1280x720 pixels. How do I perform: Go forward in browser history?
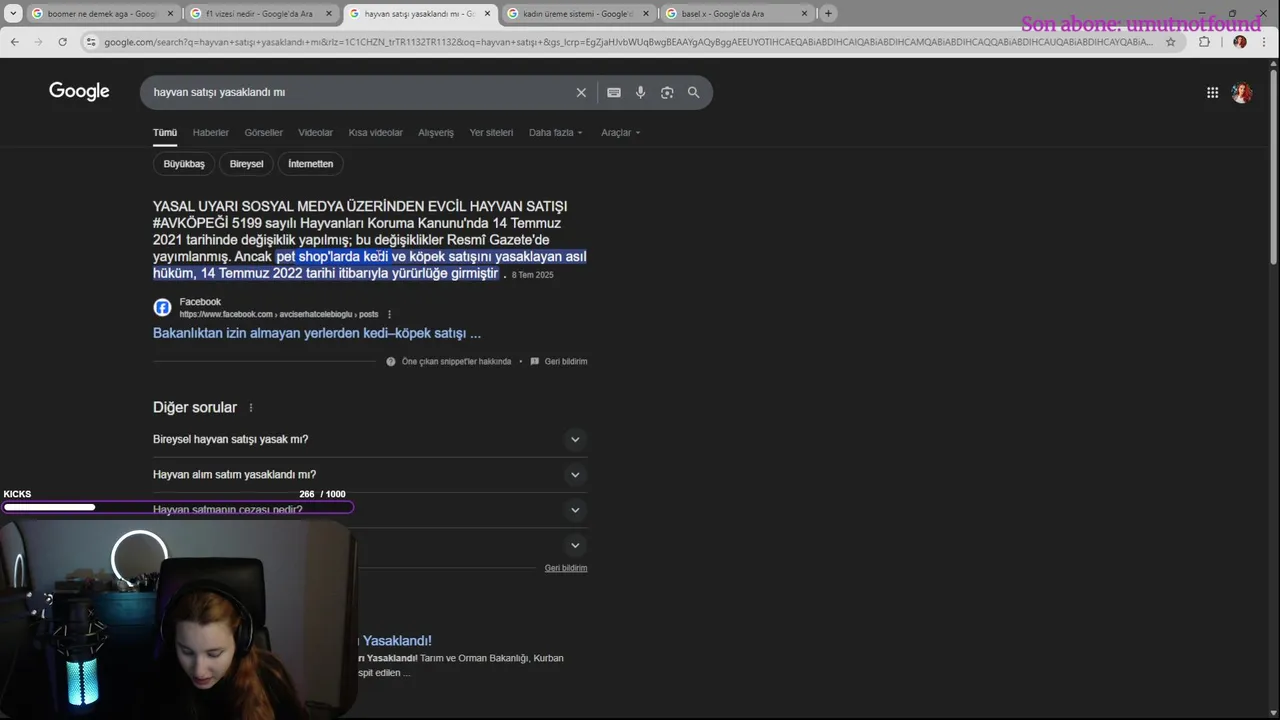(38, 42)
